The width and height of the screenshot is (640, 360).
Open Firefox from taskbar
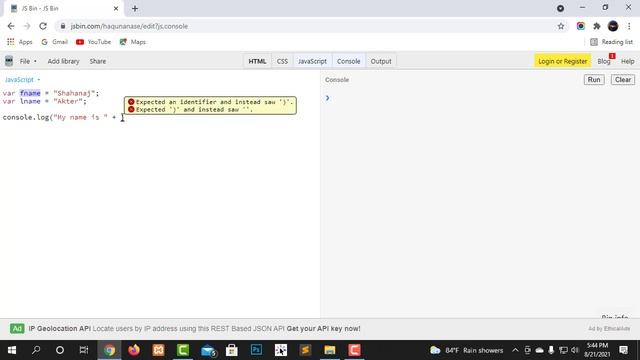134,350
